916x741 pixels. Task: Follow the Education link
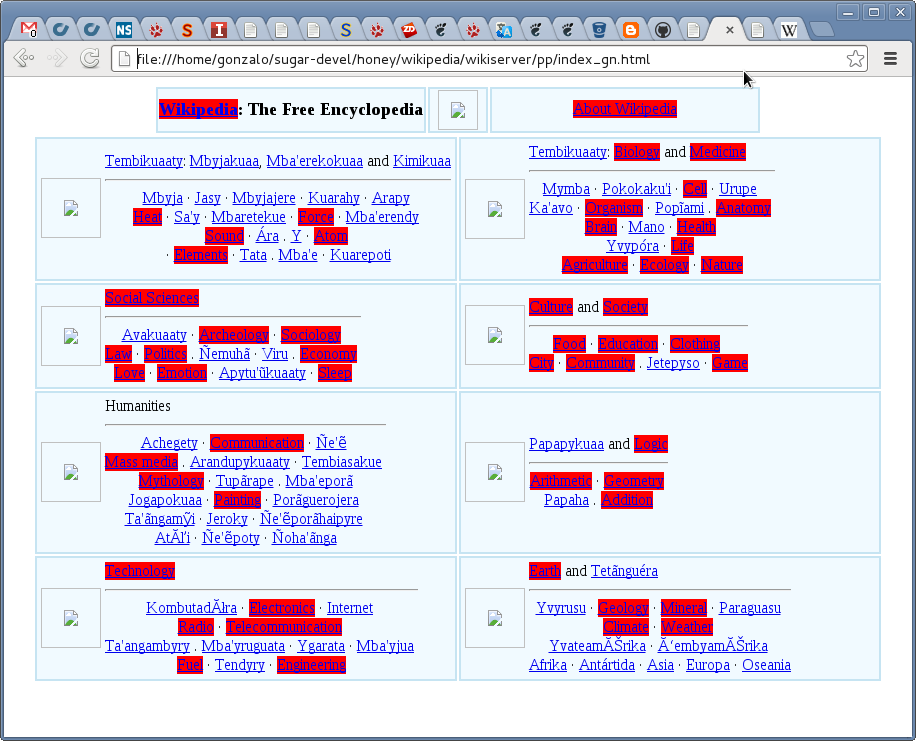pyautogui.click(x=628, y=344)
